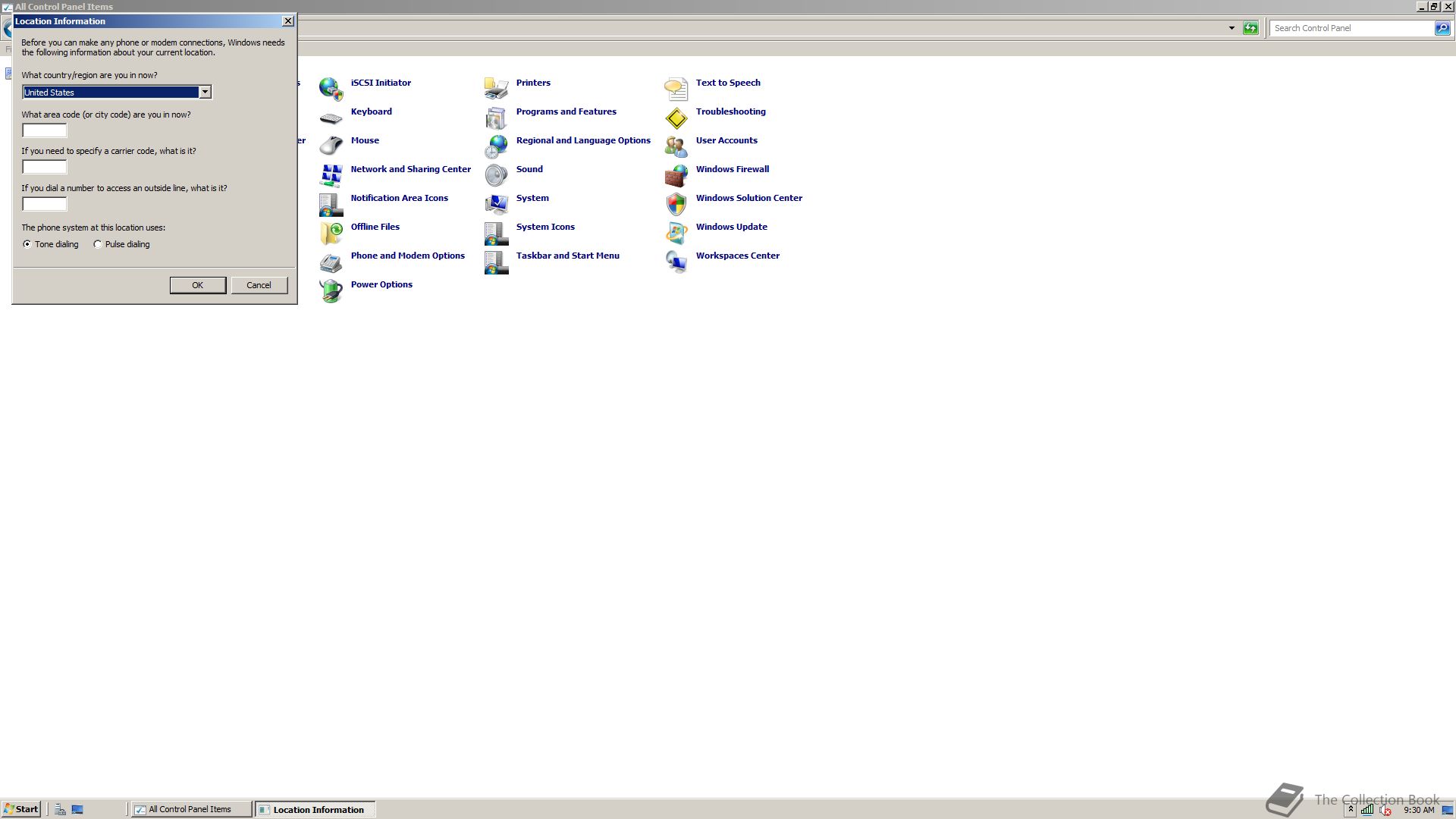Click the Troubleshooting icon

pyautogui.click(x=676, y=118)
